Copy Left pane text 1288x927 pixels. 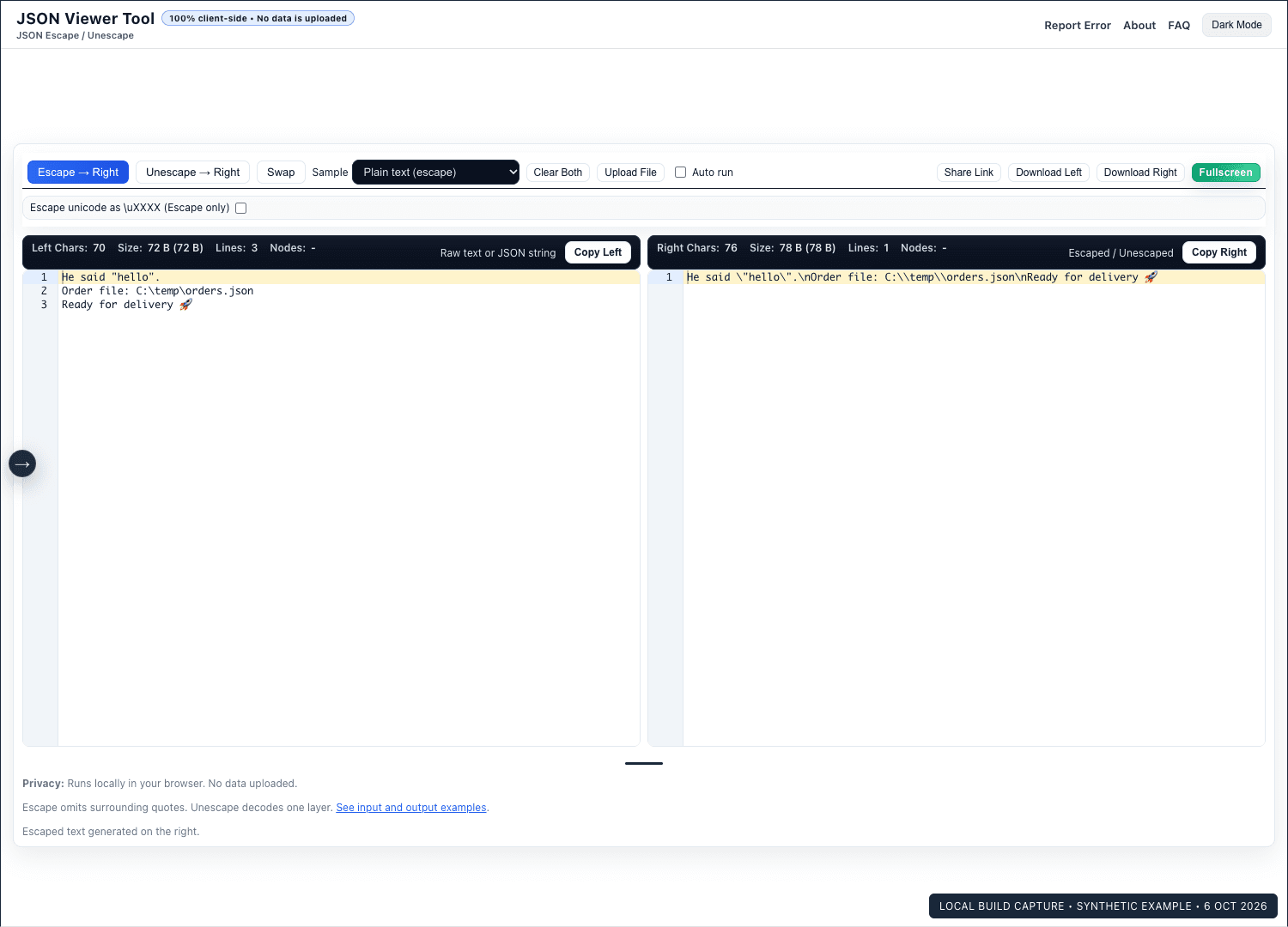coord(598,252)
